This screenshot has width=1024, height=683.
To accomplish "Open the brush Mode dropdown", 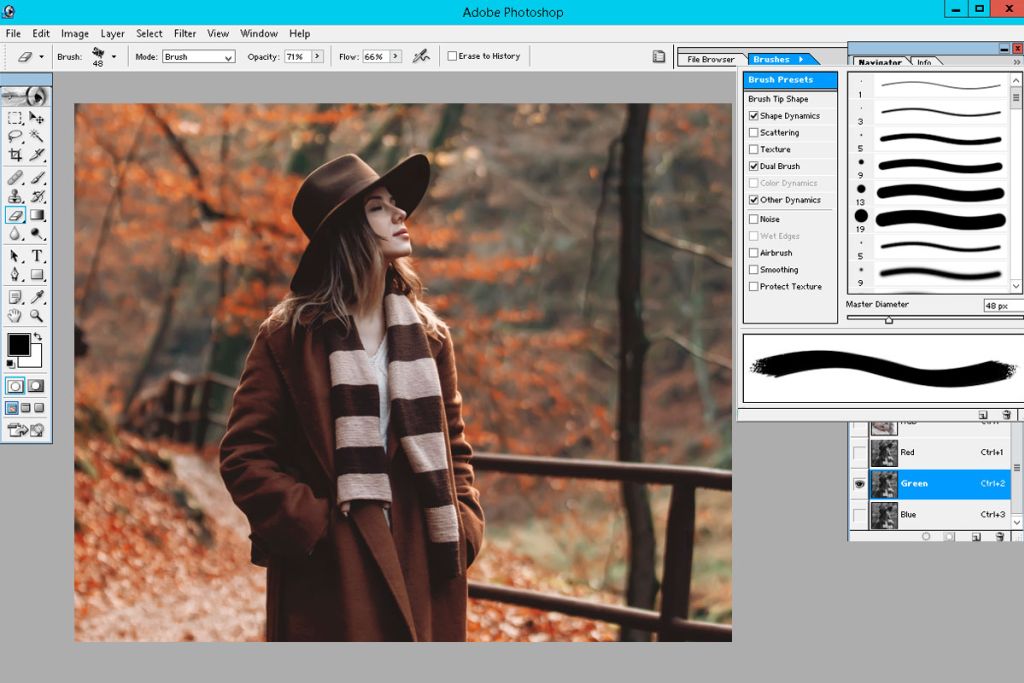I will pyautogui.click(x=226, y=57).
